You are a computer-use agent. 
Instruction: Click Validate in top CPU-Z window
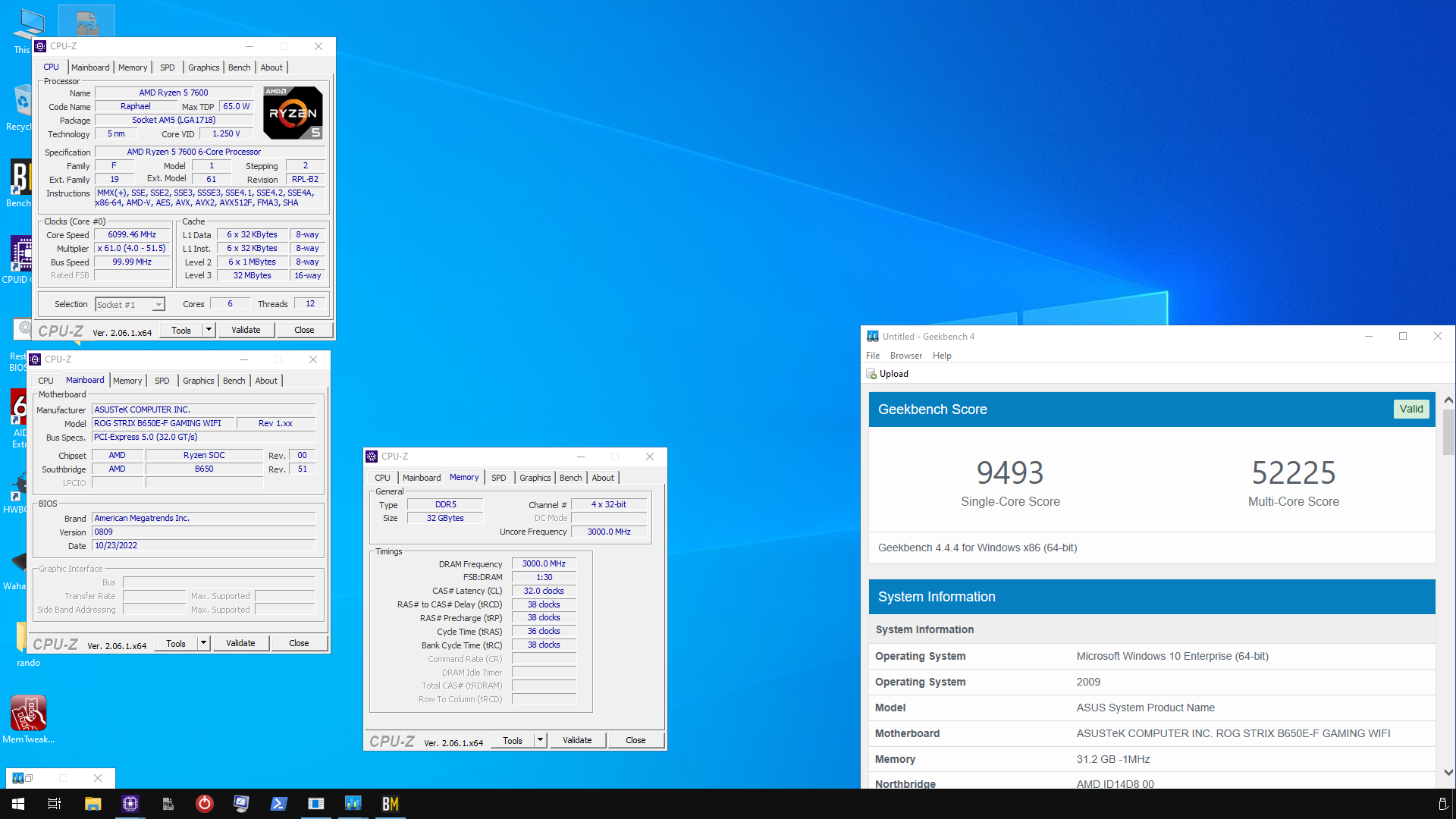(246, 330)
